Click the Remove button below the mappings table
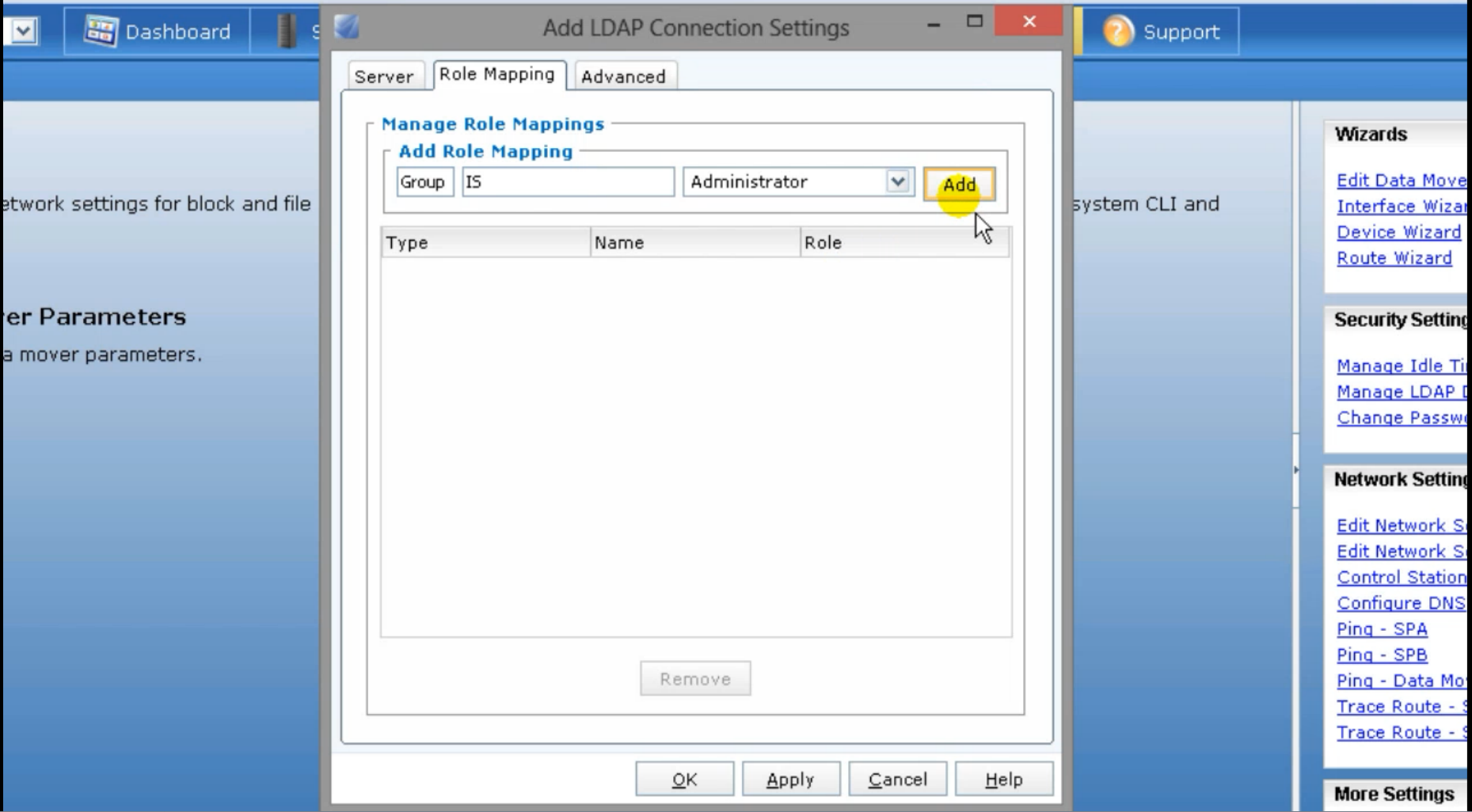The height and width of the screenshot is (812, 1472). [x=694, y=677]
